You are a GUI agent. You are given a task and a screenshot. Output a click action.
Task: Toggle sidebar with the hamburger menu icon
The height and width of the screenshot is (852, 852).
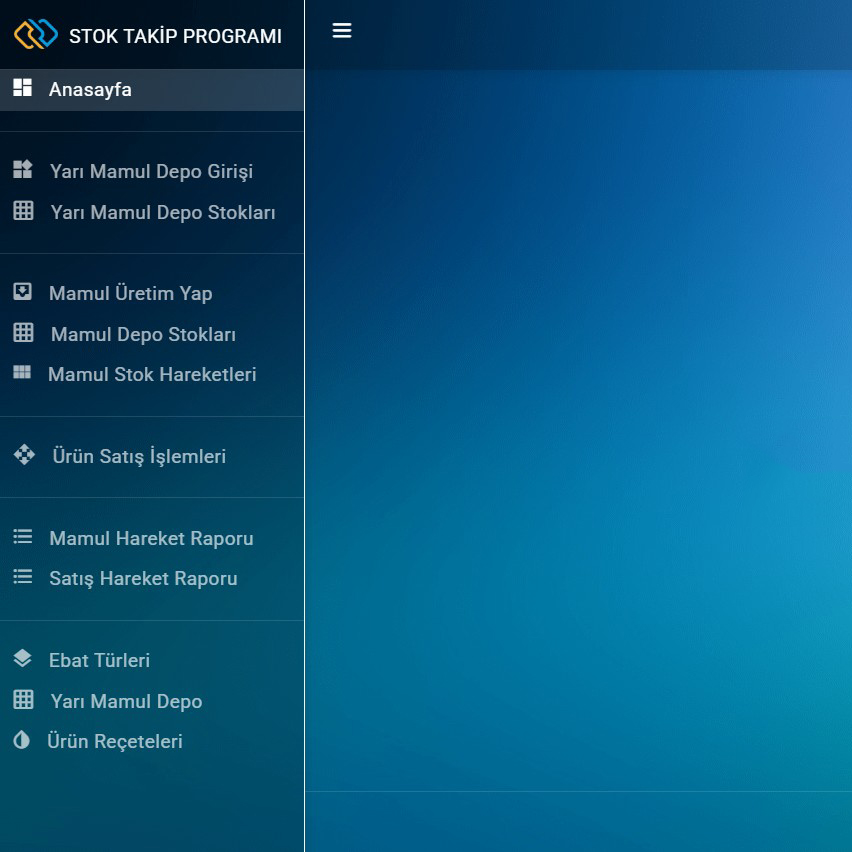(x=342, y=30)
